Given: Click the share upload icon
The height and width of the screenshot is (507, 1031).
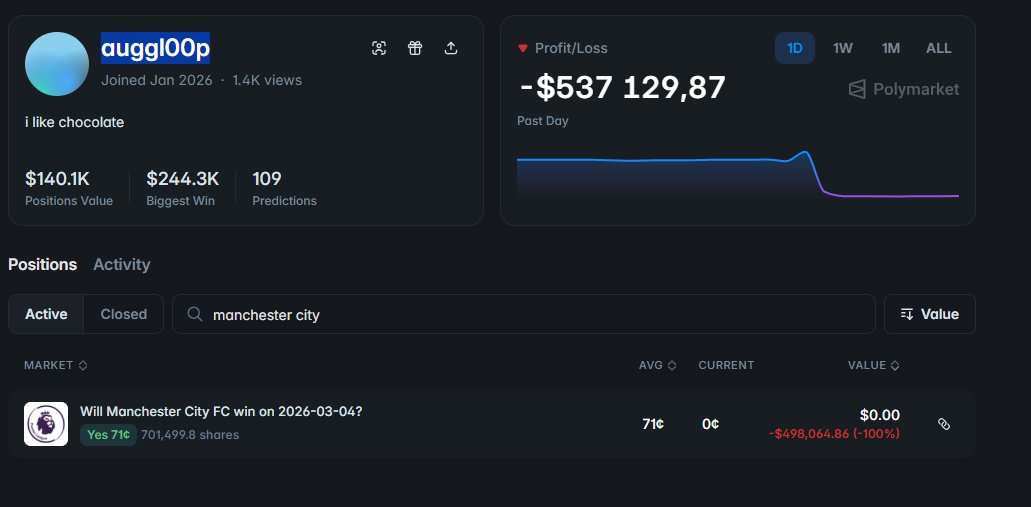Looking at the screenshot, I should click(450, 48).
